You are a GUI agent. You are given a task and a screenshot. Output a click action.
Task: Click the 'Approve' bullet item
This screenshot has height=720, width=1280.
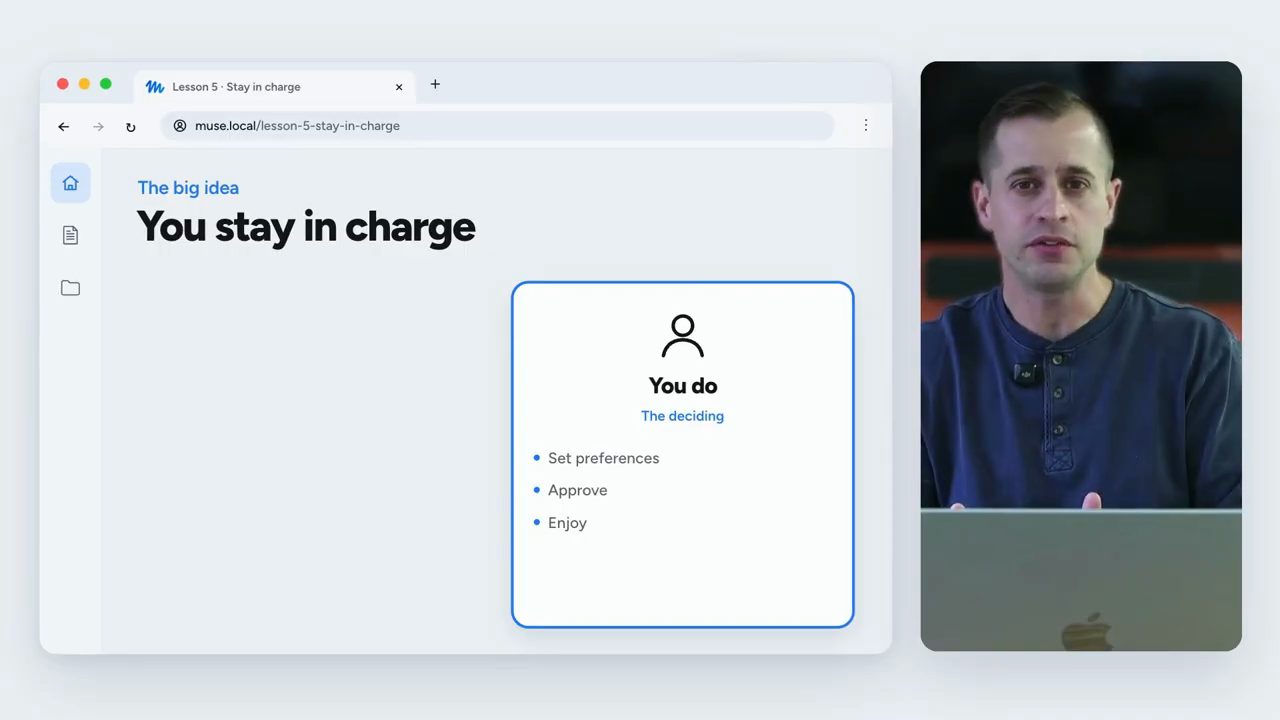[570, 490]
